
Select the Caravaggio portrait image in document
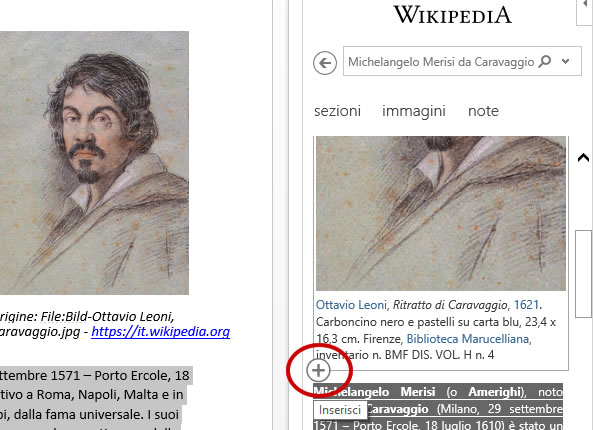pos(94,163)
